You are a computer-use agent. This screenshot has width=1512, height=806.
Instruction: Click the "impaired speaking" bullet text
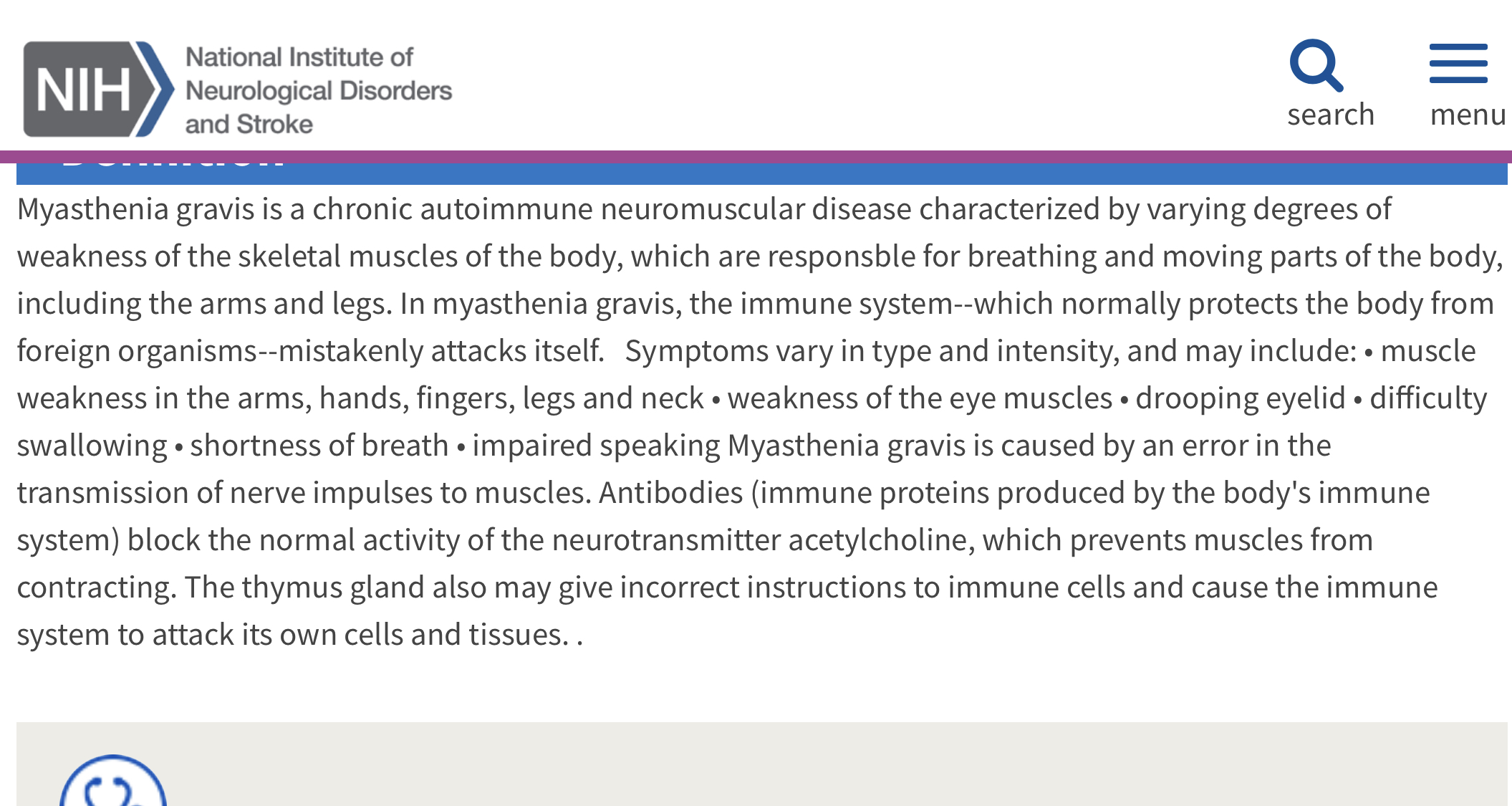(596, 446)
